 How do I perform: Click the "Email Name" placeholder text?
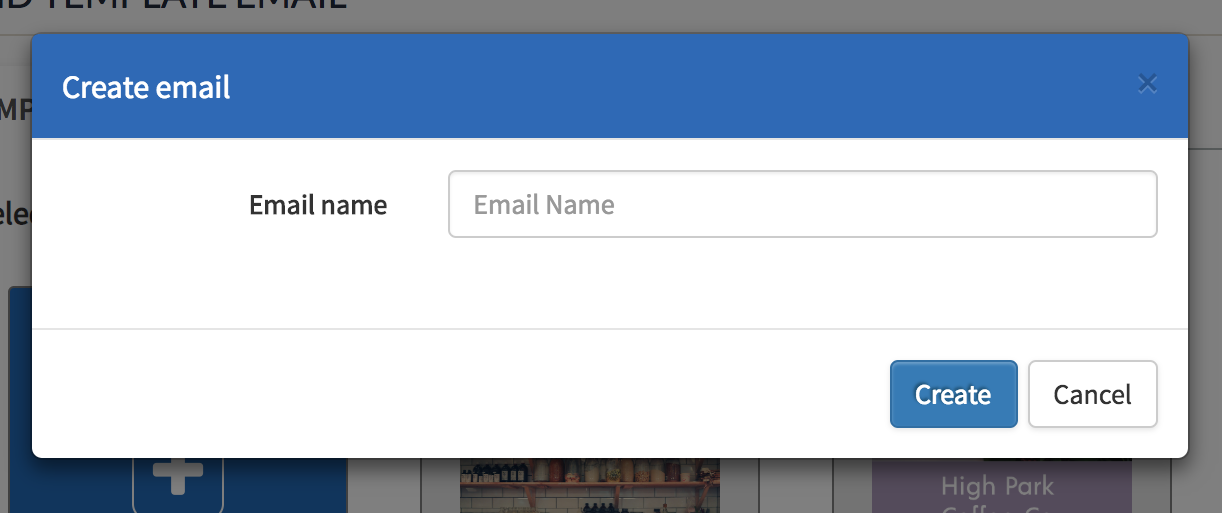coord(544,205)
